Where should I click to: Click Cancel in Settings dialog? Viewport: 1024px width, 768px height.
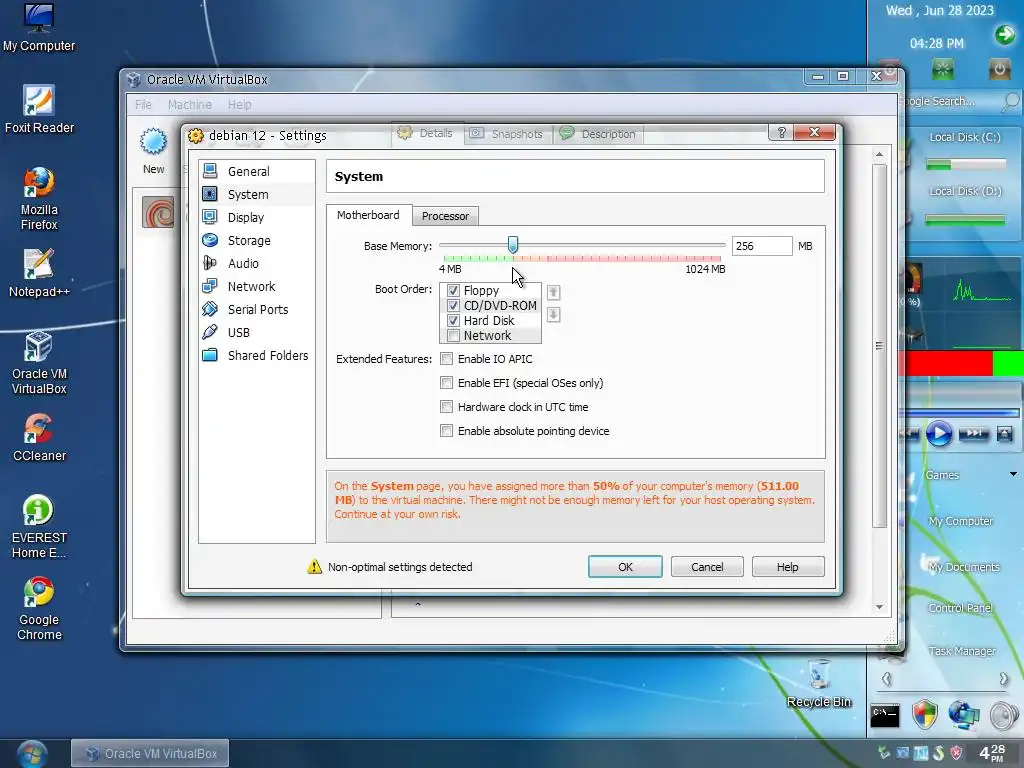click(x=707, y=567)
